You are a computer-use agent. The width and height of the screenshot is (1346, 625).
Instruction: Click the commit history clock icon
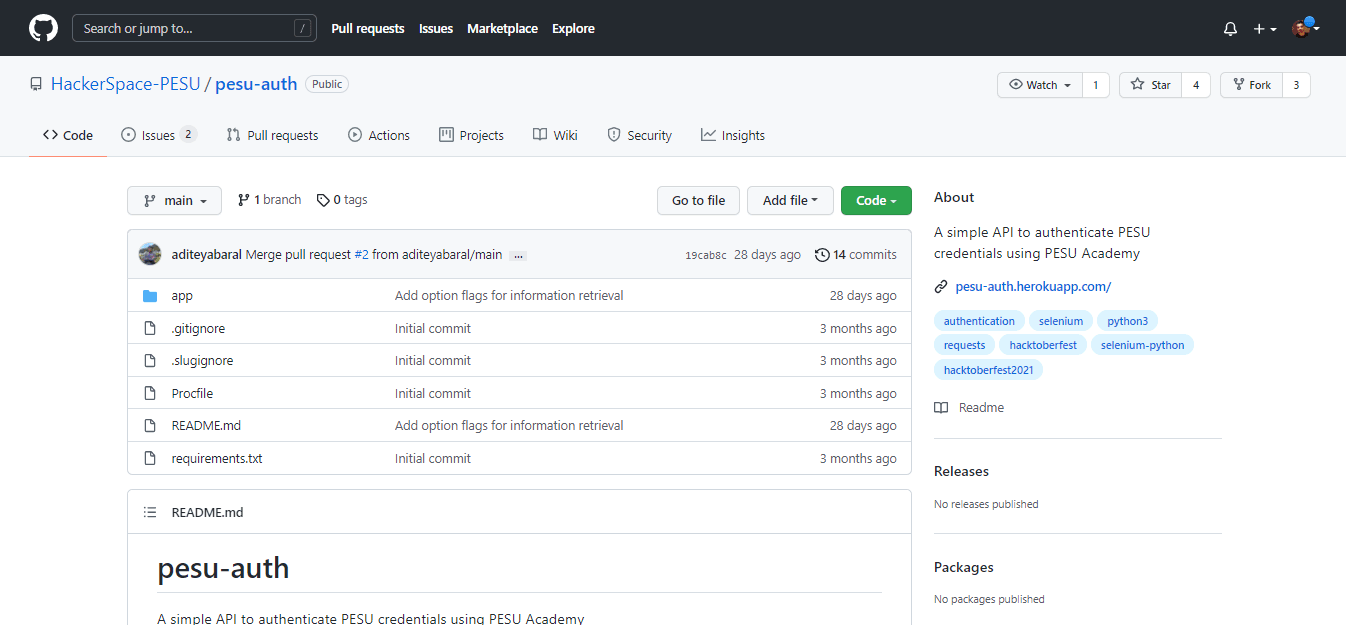click(822, 255)
